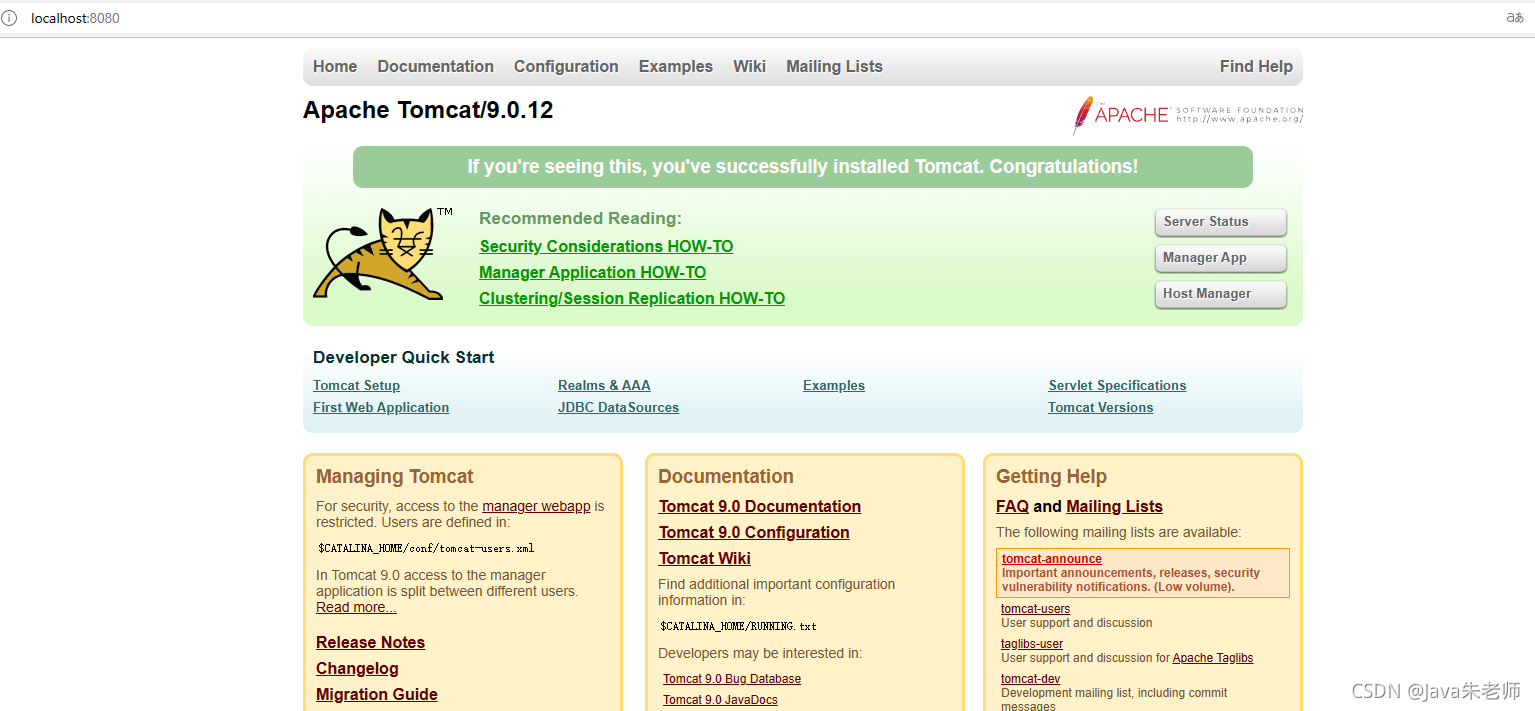Open the Migration Guide link
The width and height of the screenshot is (1535, 711).
pyautogui.click(x=377, y=694)
